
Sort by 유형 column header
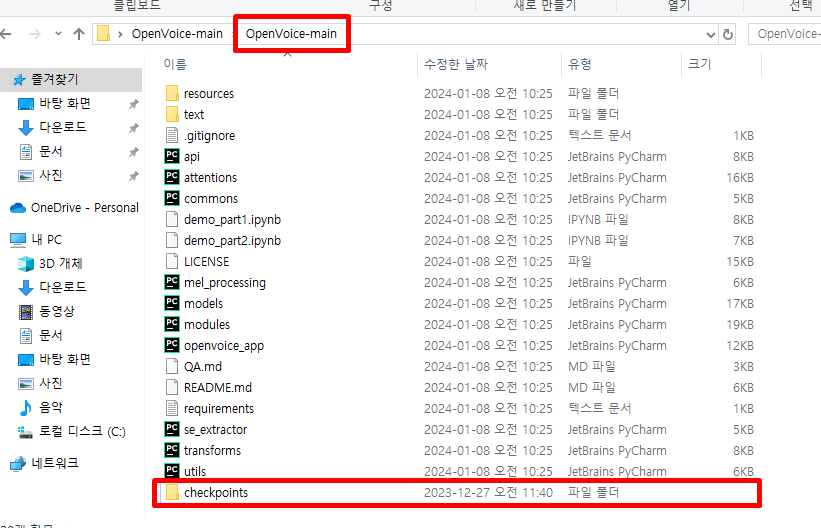(x=580, y=64)
